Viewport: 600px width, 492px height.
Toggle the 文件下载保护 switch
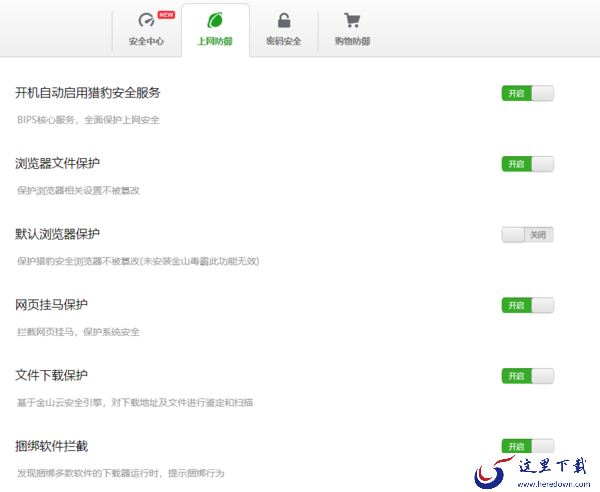click(528, 376)
